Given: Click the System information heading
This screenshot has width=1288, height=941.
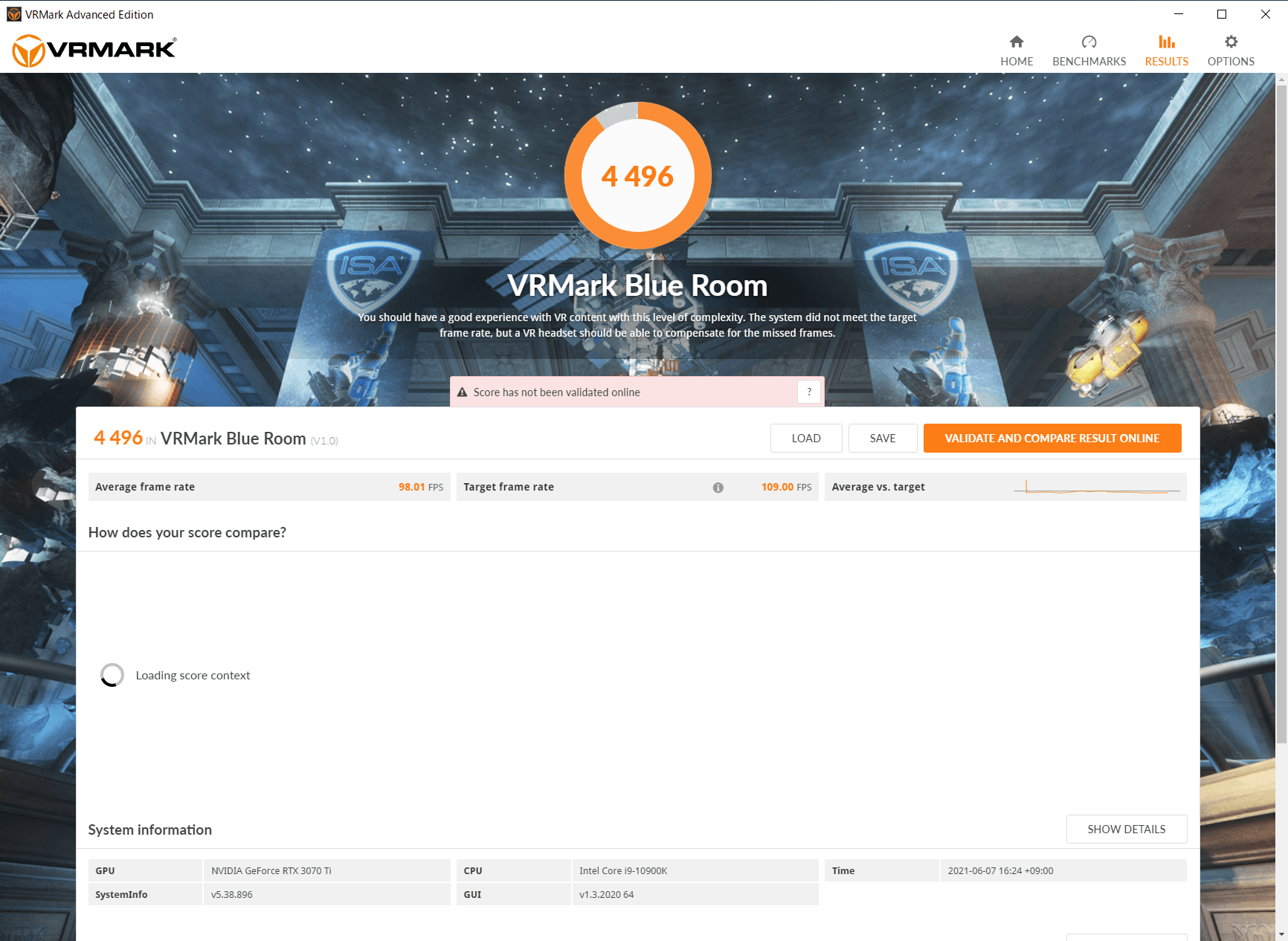Looking at the screenshot, I should pos(149,830).
